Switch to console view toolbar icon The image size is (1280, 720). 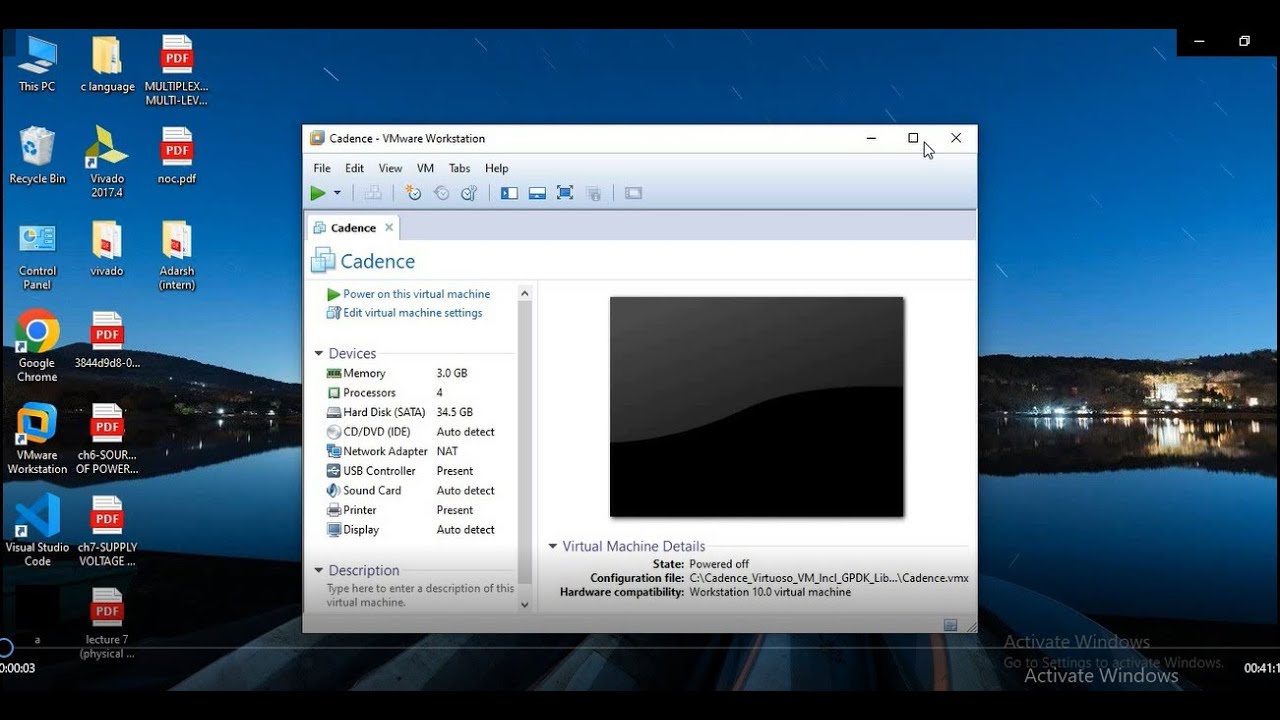click(633, 193)
